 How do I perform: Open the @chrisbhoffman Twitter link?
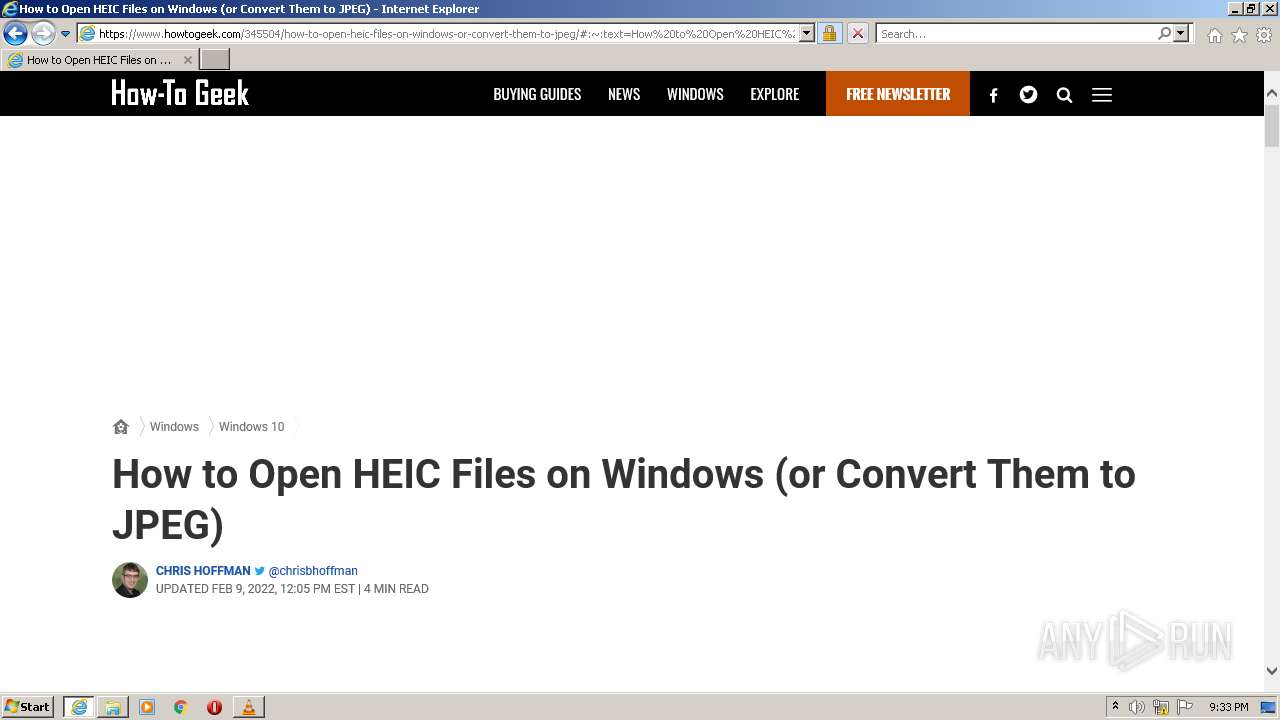313,571
